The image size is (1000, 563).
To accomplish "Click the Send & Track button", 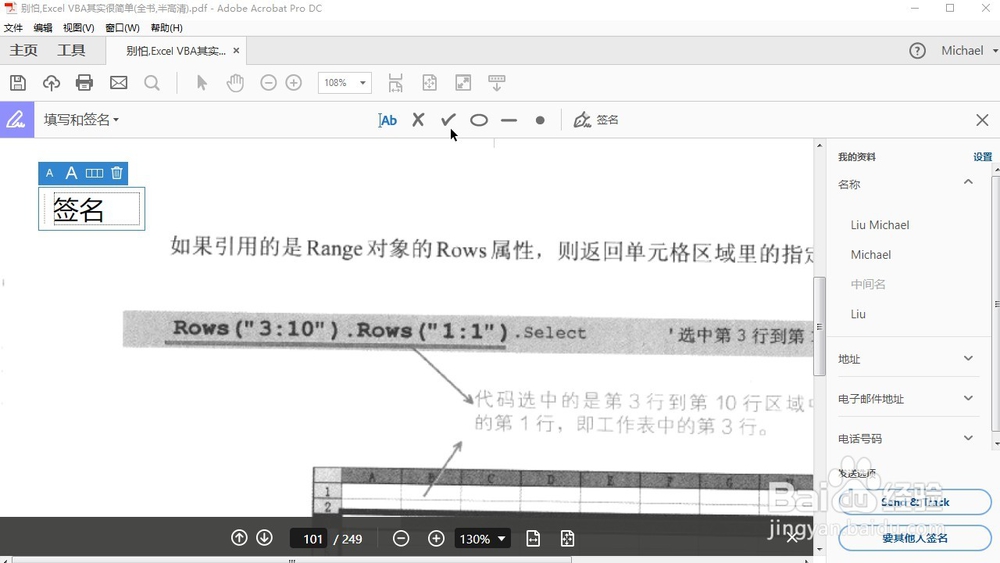I will (915, 502).
